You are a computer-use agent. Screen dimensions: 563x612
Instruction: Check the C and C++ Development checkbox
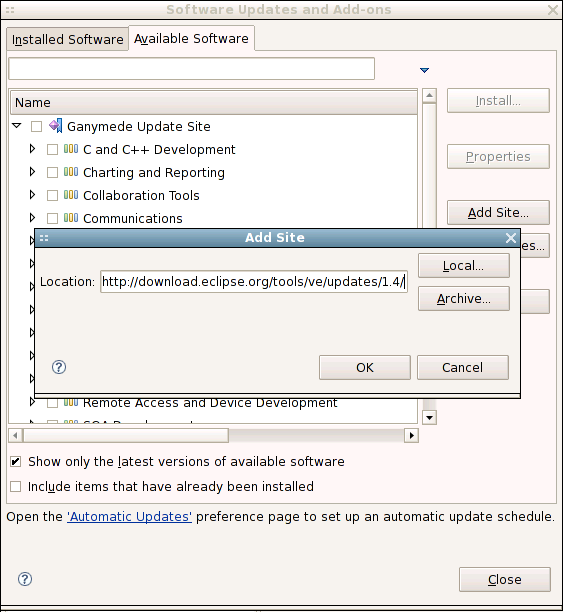(52, 149)
